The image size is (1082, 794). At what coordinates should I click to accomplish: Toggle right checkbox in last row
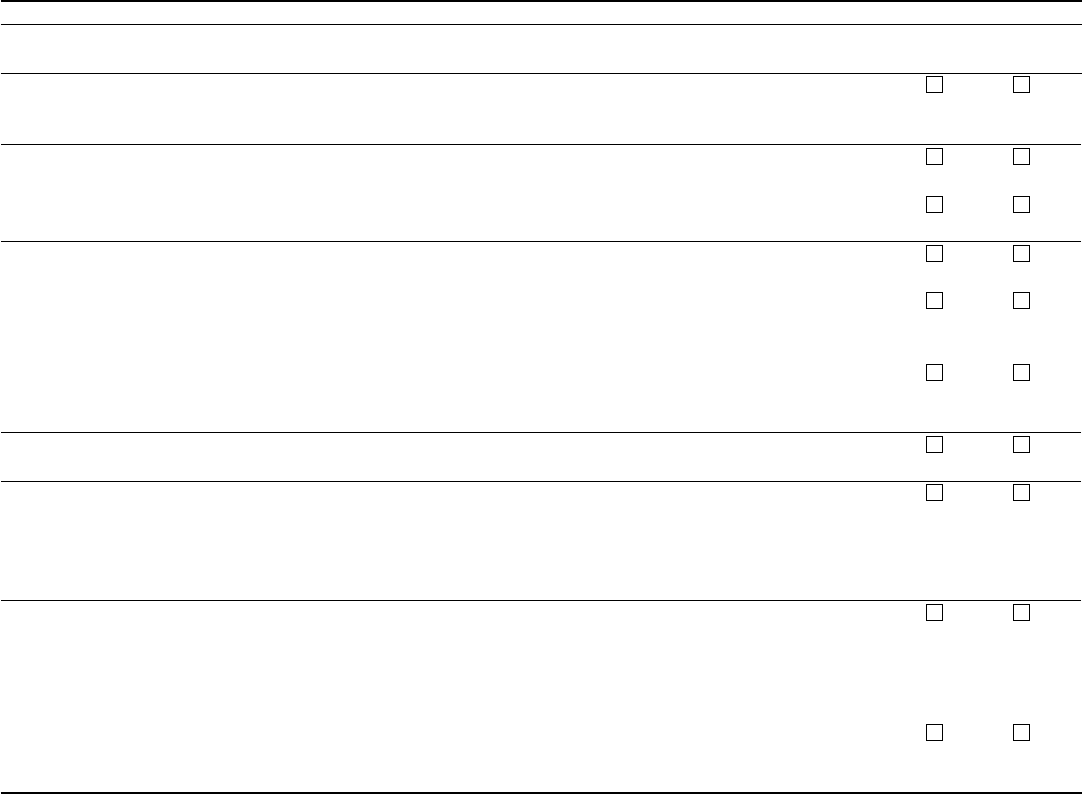point(1021,732)
